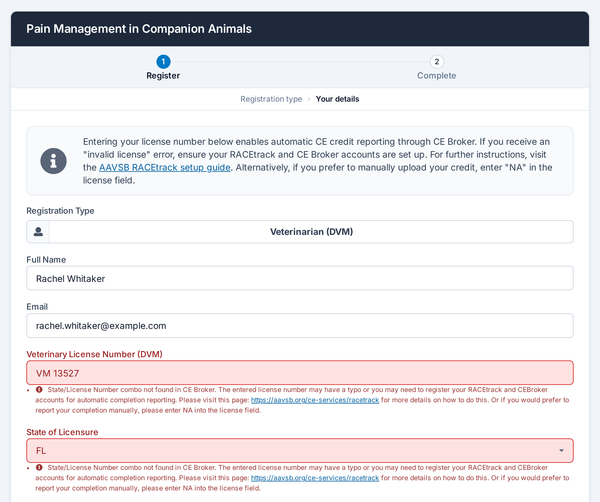Click the Veterinary License Number input field
600x502 pixels.
(300, 373)
